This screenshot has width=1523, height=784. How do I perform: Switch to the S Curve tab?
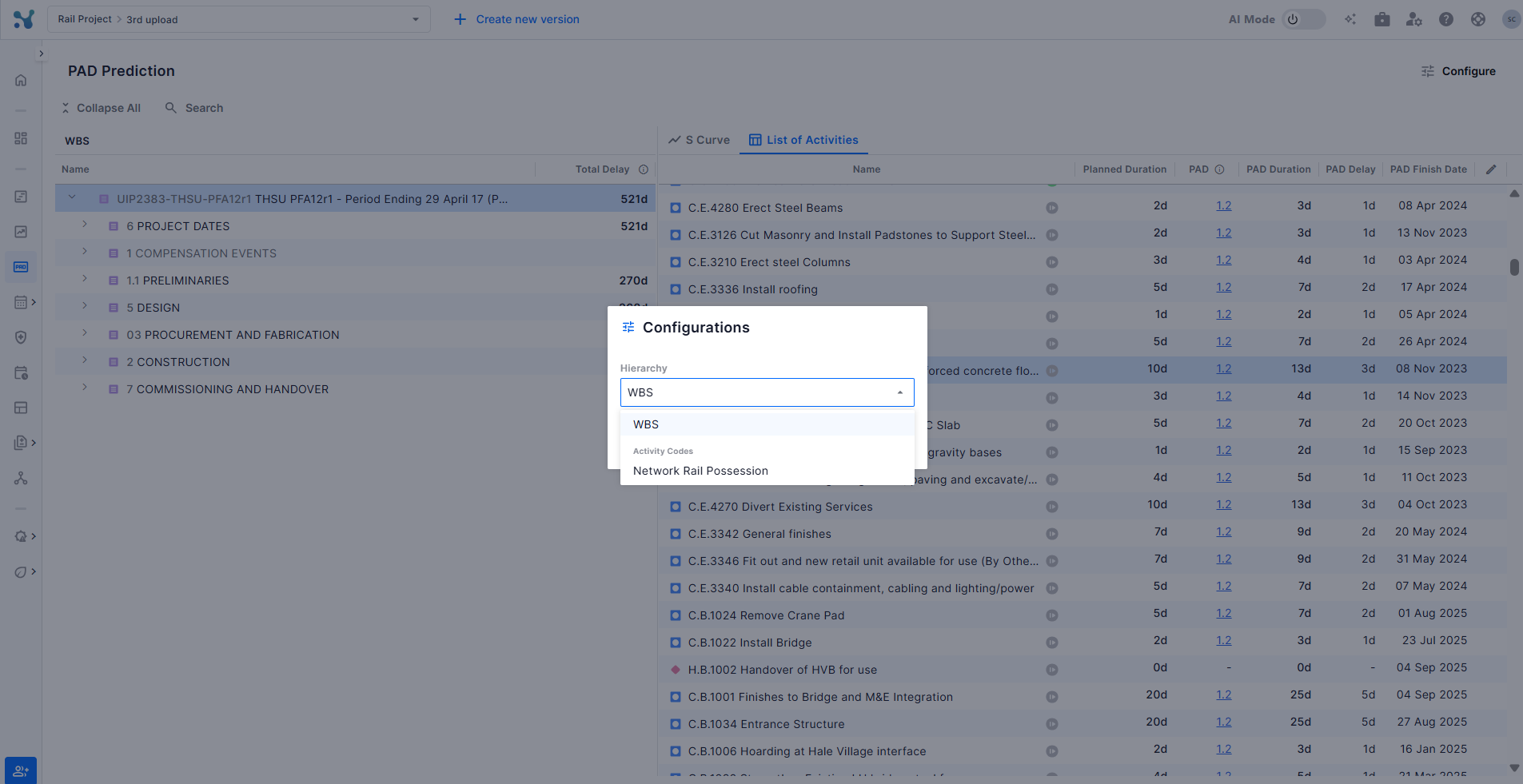pos(700,140)
